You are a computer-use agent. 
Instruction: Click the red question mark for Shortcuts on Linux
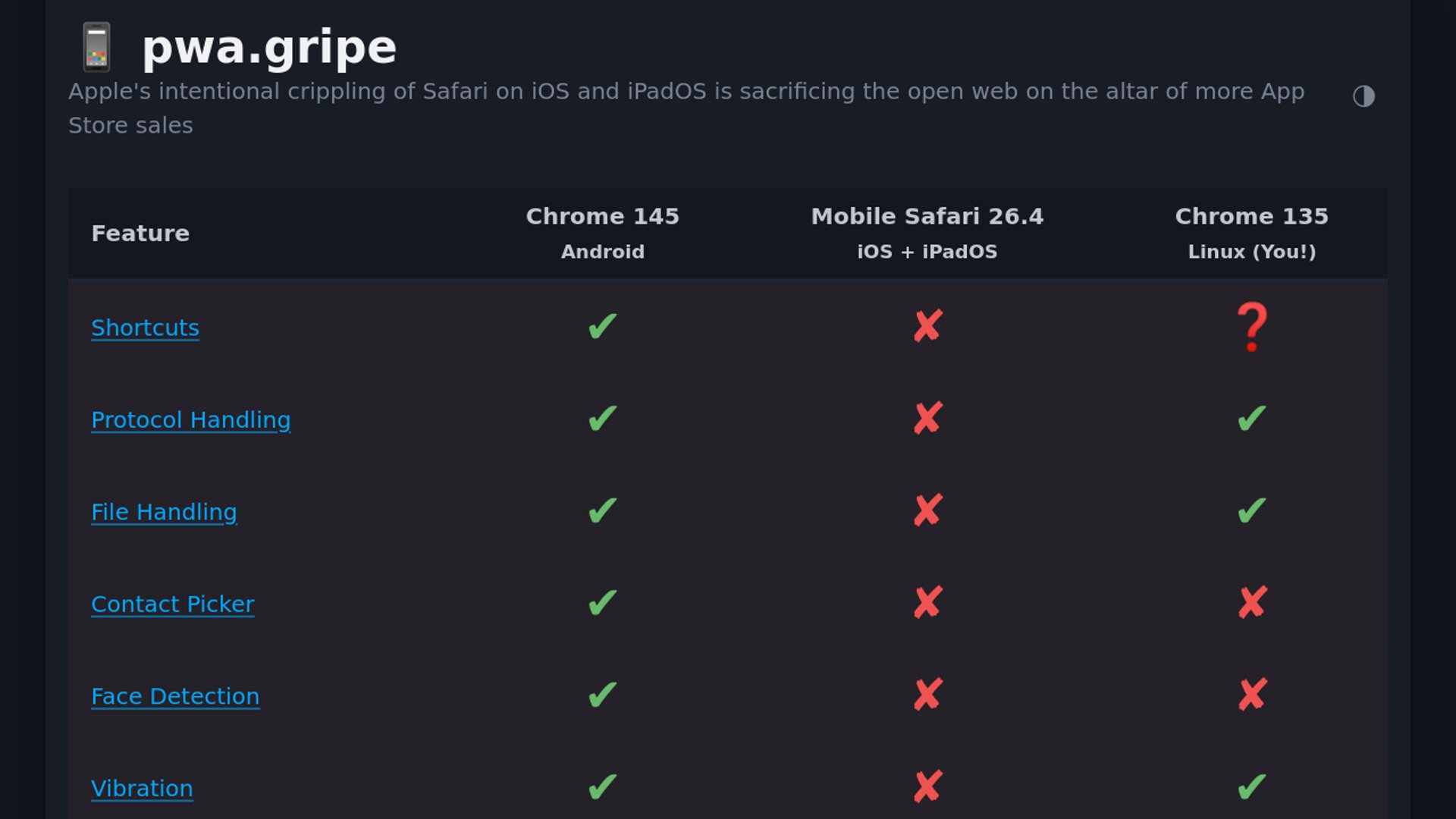[x=1252, y=327]
